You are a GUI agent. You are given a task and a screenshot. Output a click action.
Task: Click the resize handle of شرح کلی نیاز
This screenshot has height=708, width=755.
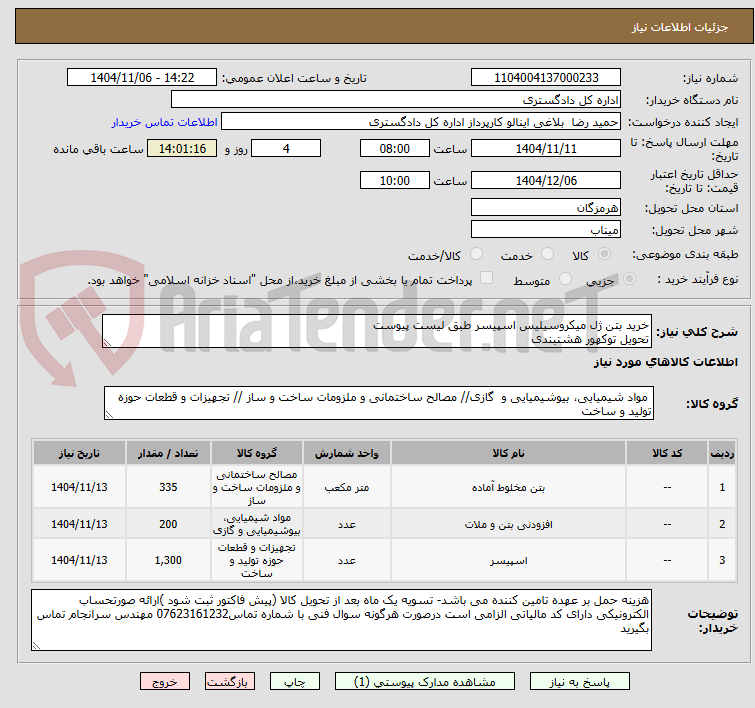[x=107, y=343]
